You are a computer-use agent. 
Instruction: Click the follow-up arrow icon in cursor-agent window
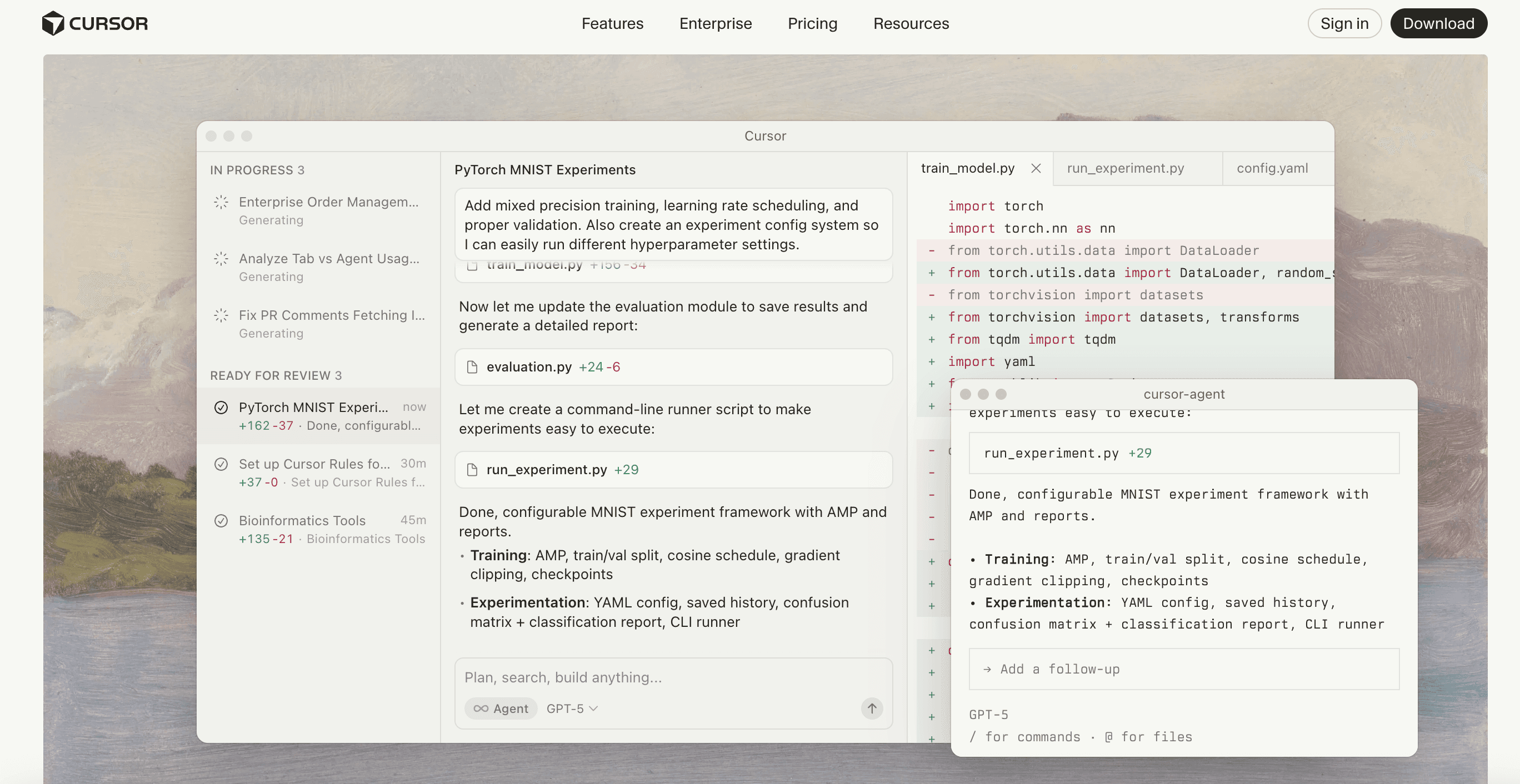point(987,669)
